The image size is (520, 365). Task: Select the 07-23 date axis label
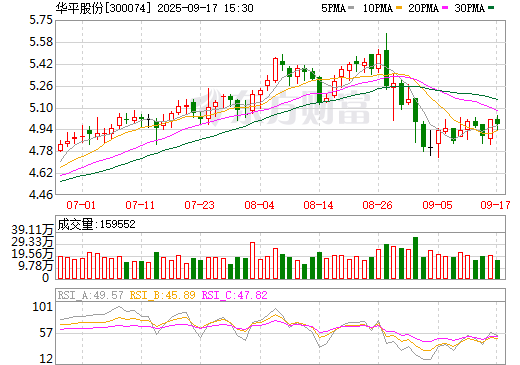tap(199, 205)
